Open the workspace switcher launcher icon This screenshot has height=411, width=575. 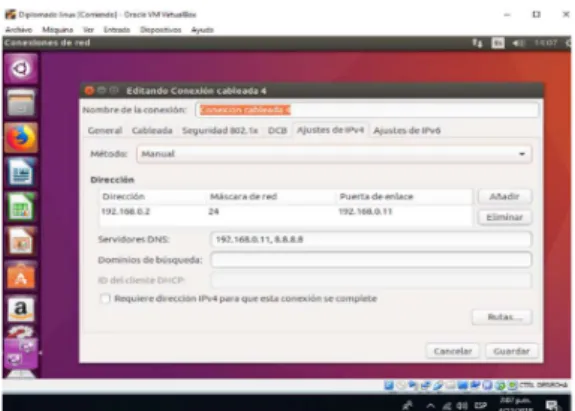pyautogui.click(x=21, y=353)
